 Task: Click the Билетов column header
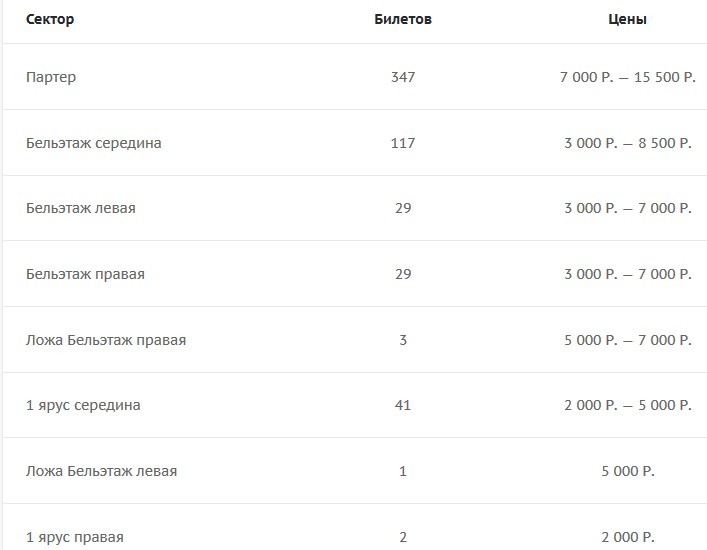coord(403,19)
